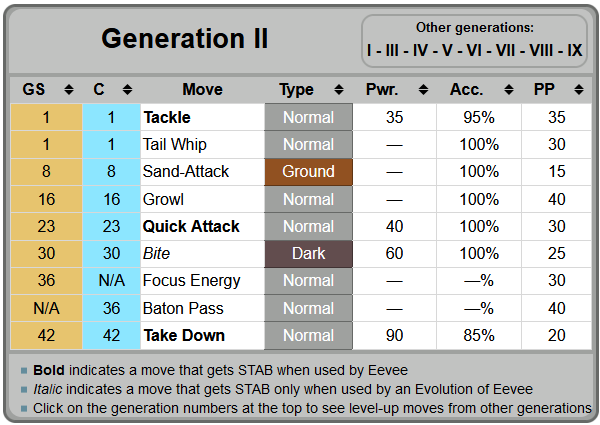Open Normal type next to Tackle
The height and width of the screenshot is (425, 600).
[x=308, y=117]
